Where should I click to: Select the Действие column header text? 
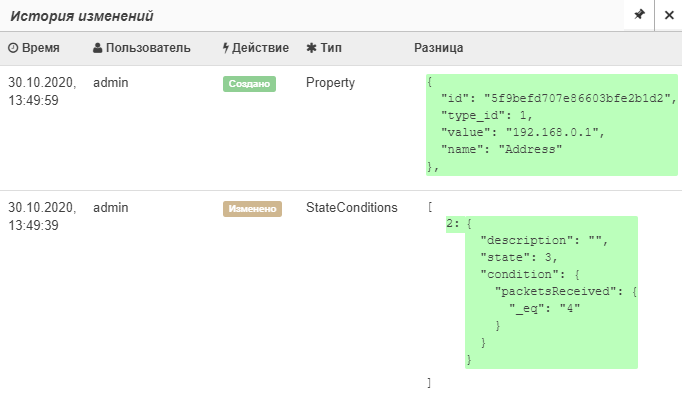tap(260, 48)
